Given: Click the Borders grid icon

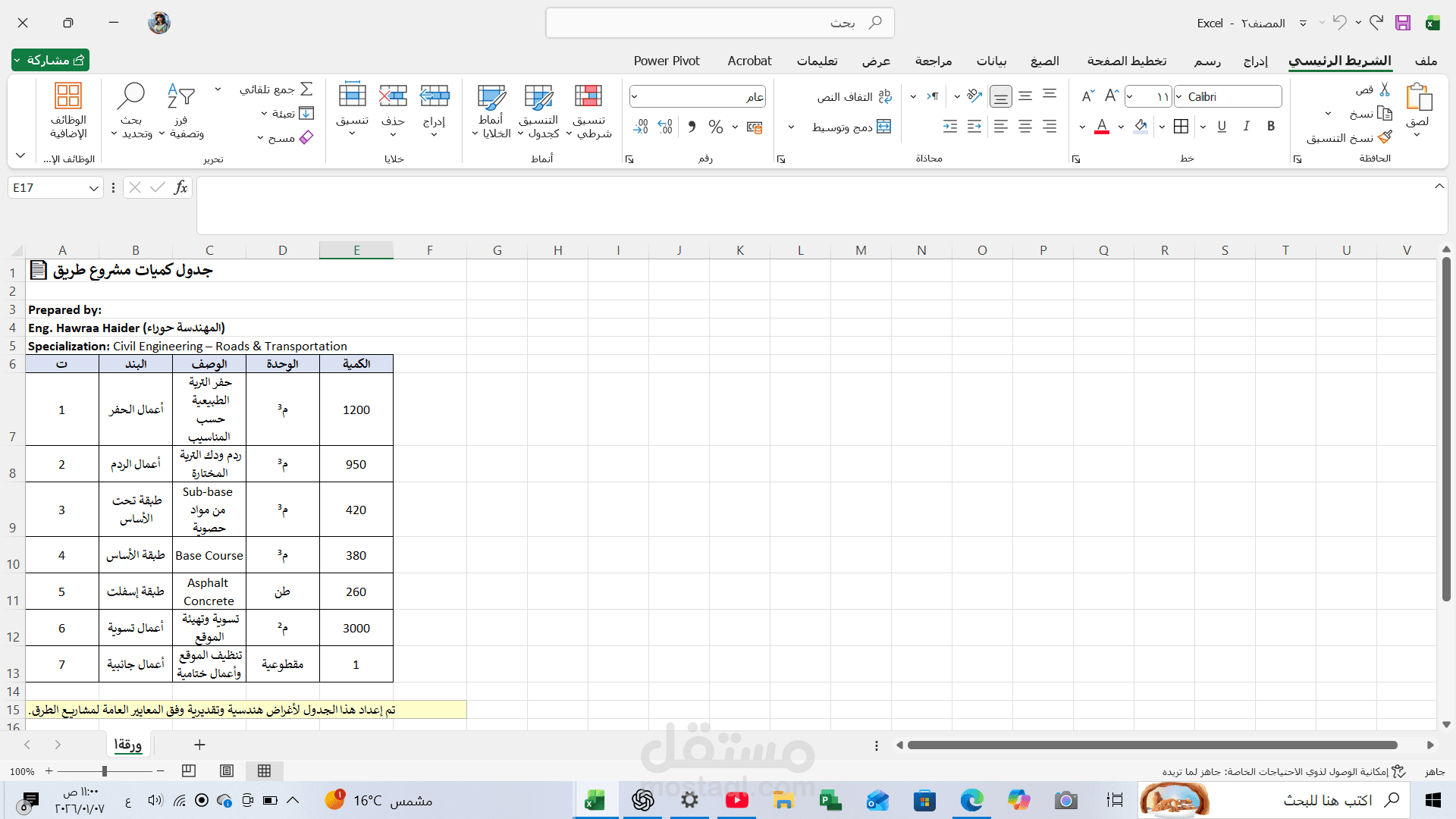Looking at the screenshot, I should pyautogui.click(x=1181, y=127).
